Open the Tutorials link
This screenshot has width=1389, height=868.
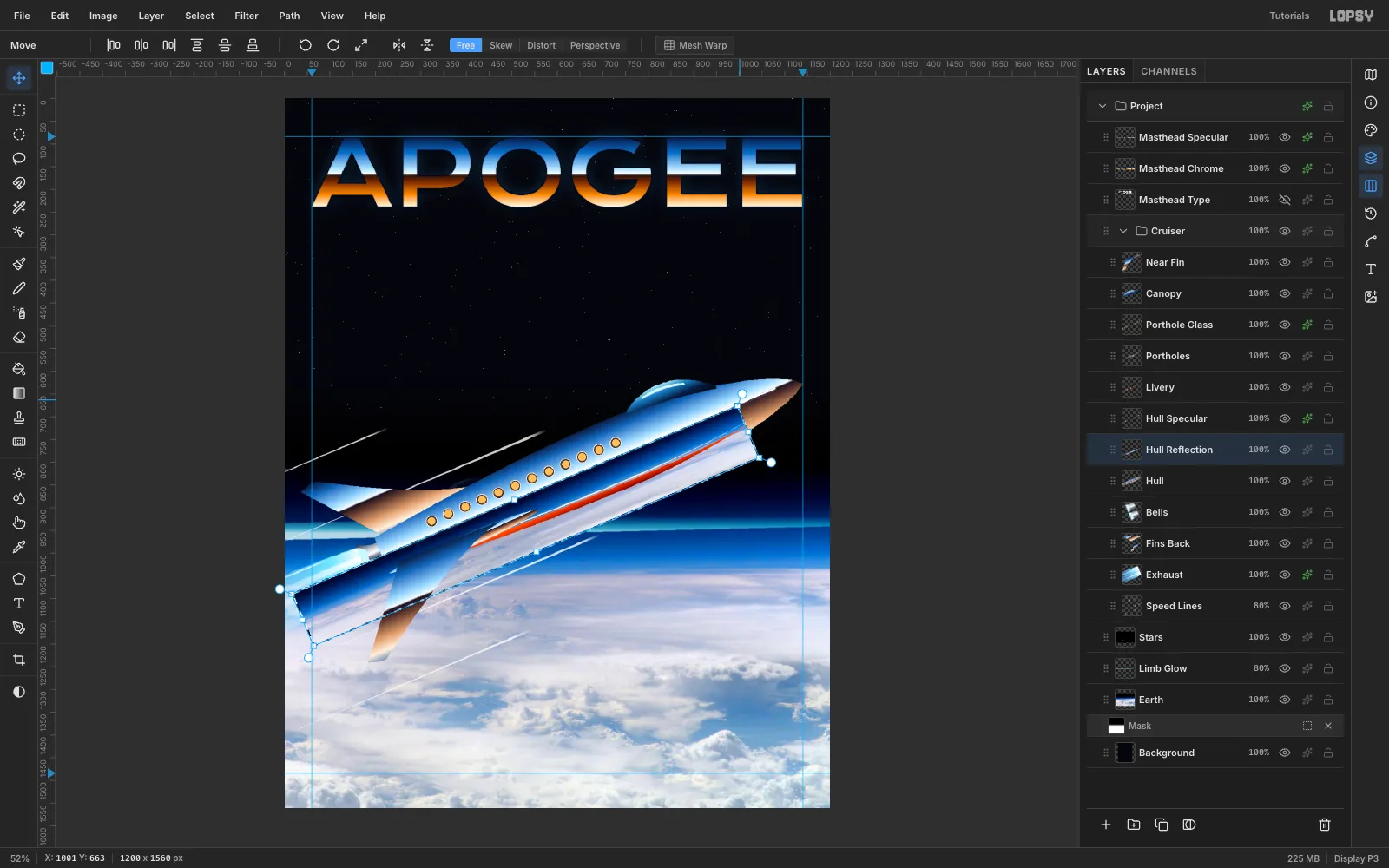coord(1289,16)
